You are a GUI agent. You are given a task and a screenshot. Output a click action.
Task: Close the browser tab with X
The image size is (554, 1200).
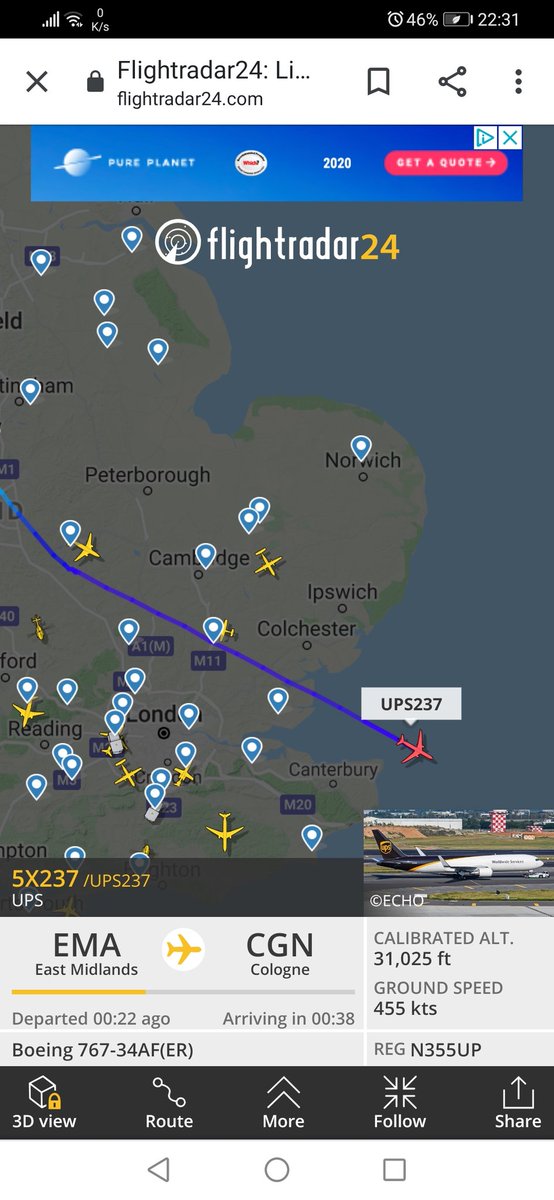click(x=36, y=82)
